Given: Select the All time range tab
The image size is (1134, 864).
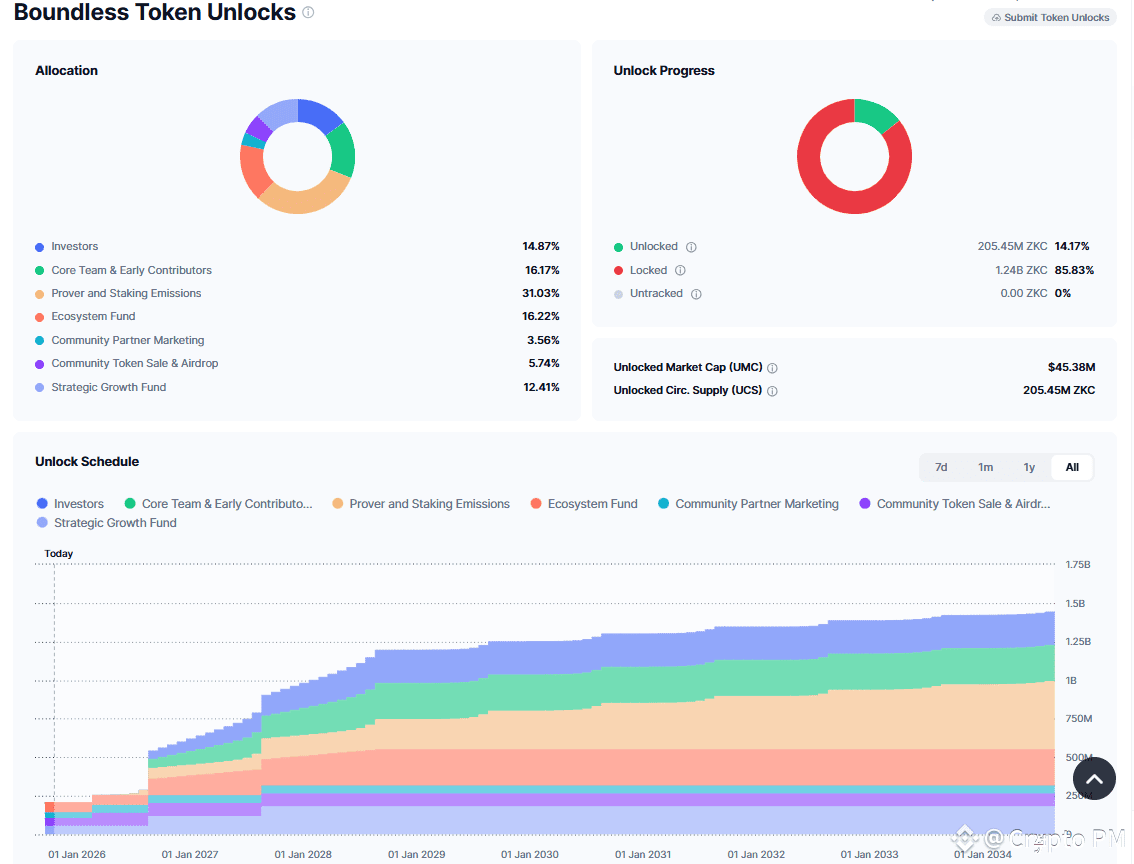Looking at the screenshot, I should click(x=1073, y=467).
